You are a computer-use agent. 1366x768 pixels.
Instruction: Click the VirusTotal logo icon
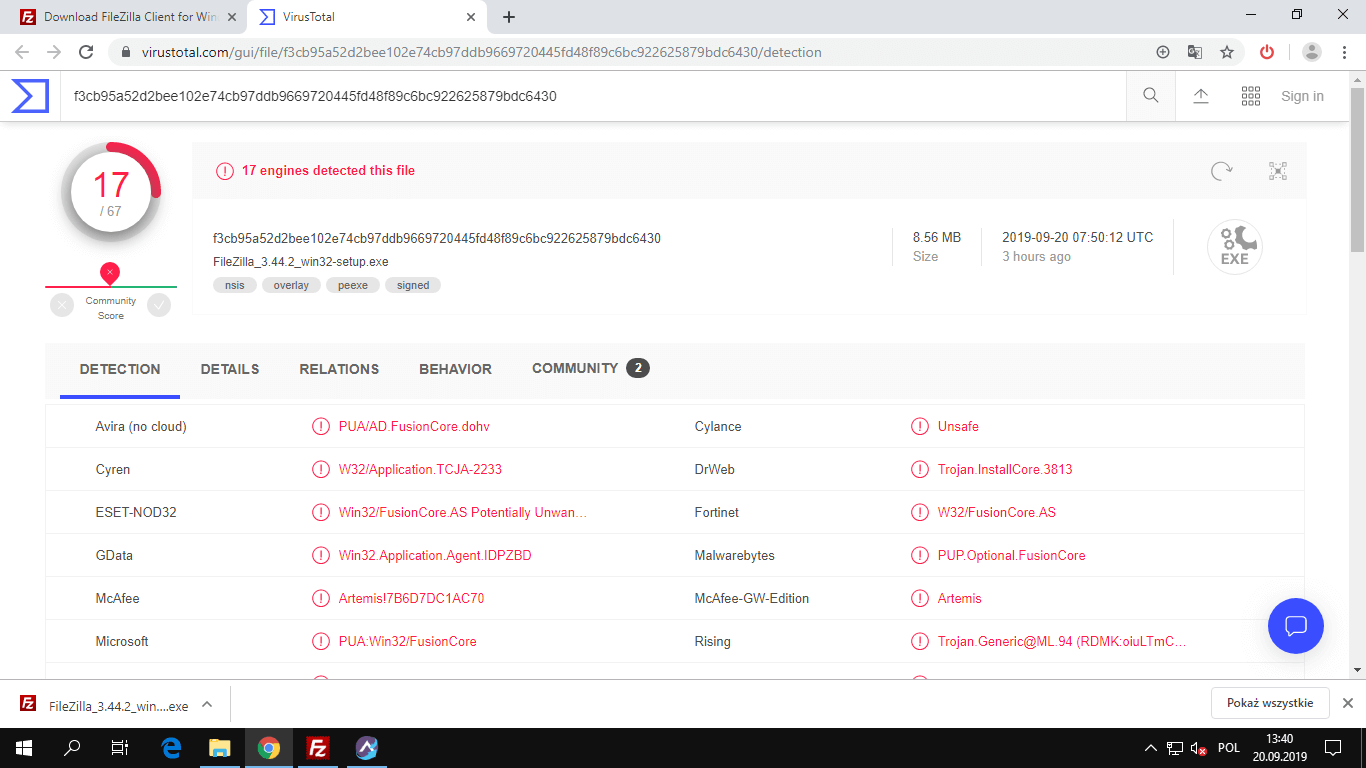(x=30, y=96)
